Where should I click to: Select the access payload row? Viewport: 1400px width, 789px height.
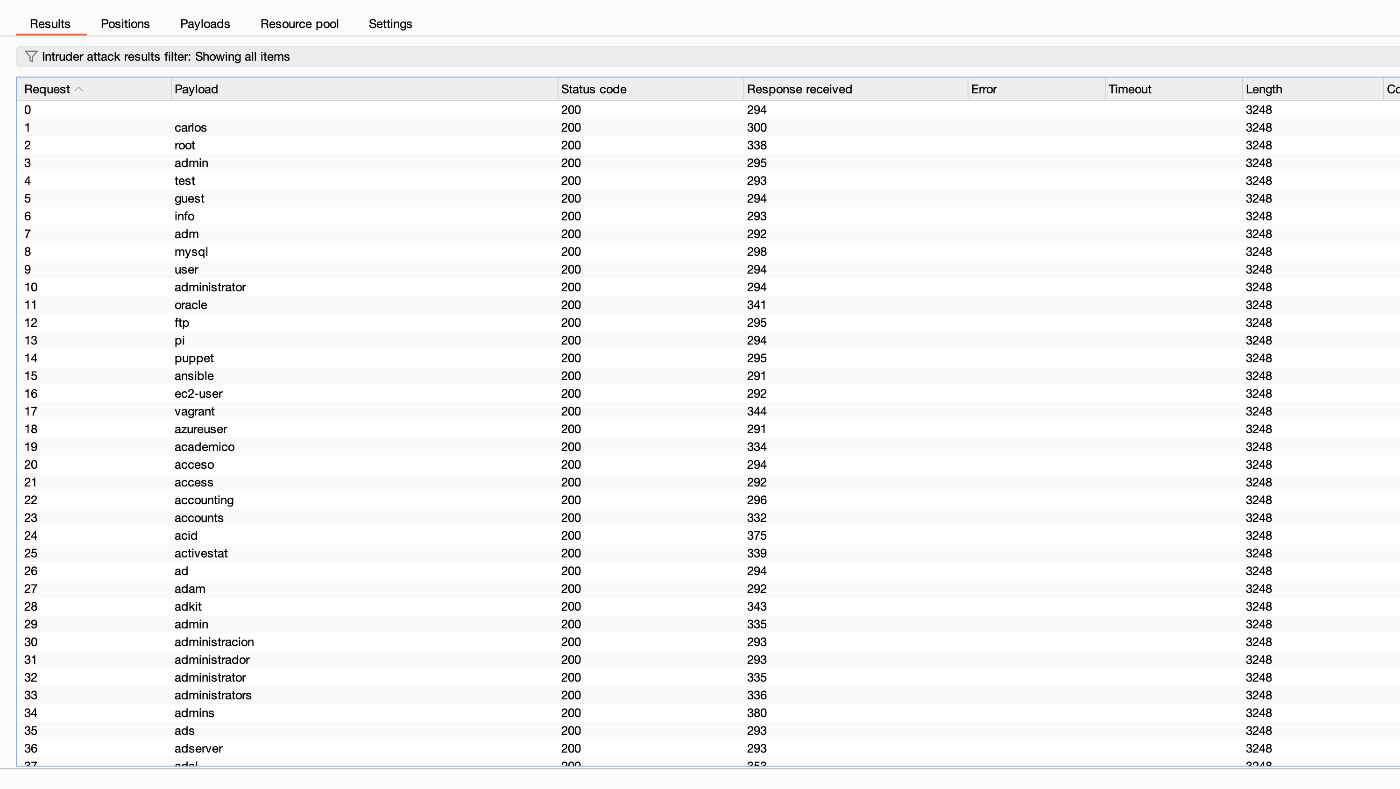(x=708, y=482)
